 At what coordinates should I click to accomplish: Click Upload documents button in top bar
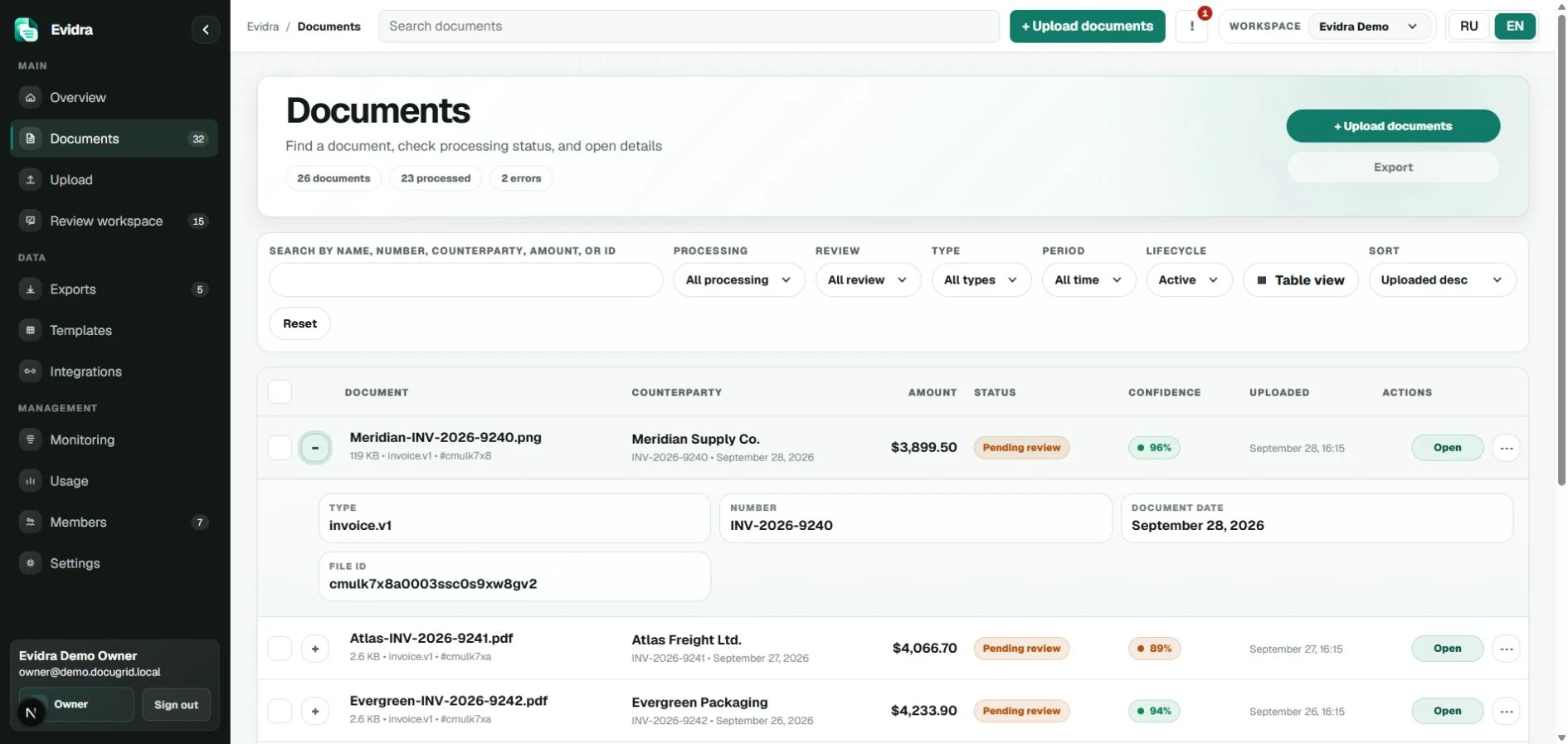click(1087, 27)
